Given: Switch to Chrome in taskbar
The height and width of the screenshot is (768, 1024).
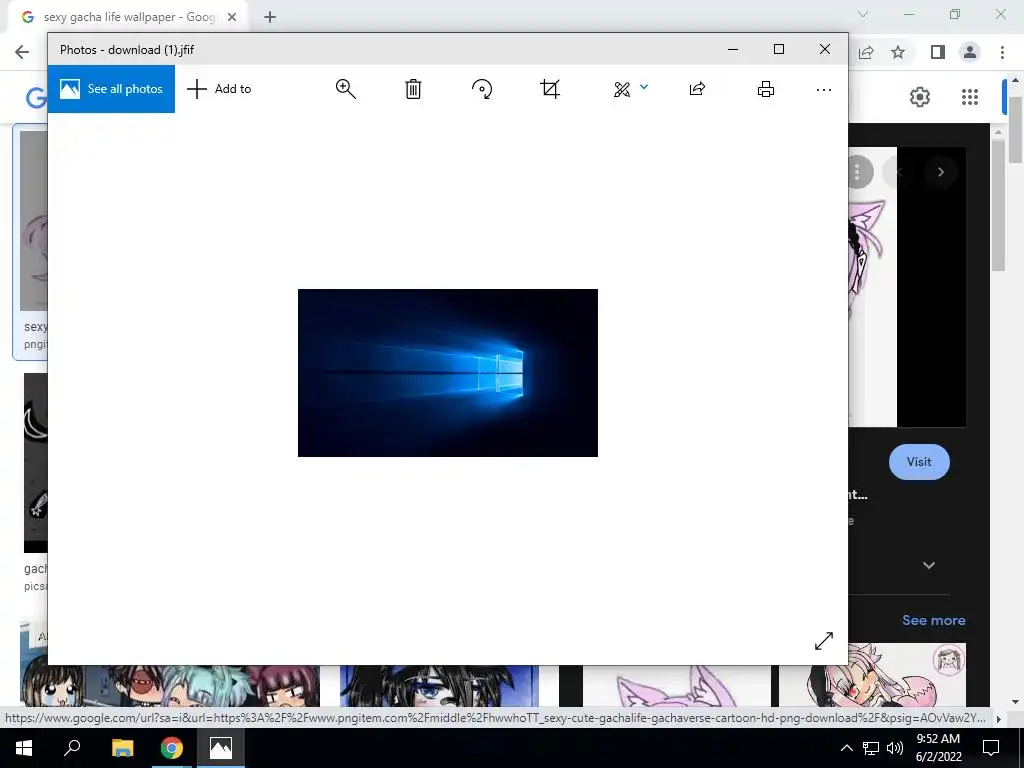Looking at the screenshot, I should point(172,748).
